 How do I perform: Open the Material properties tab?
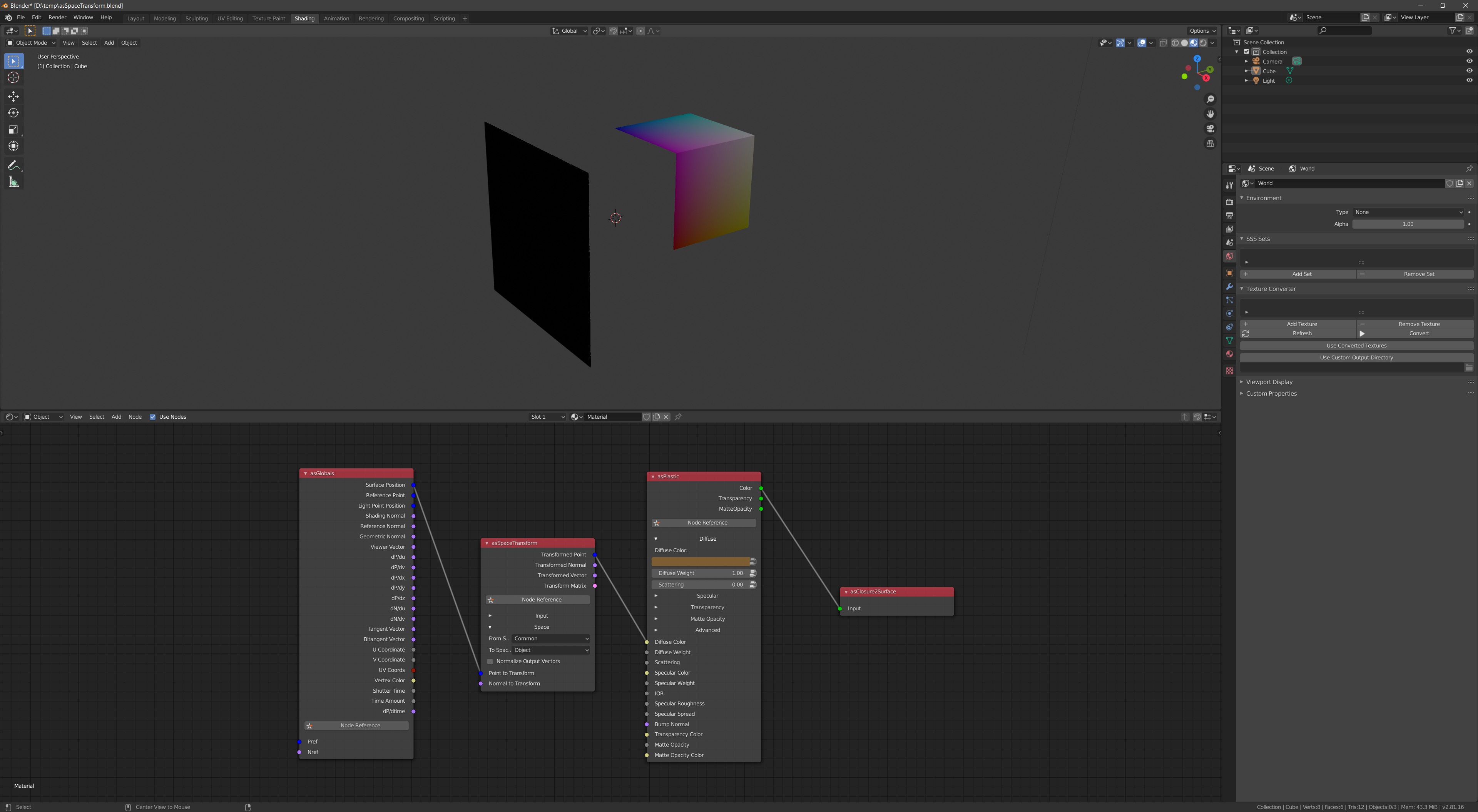tap(1230, 354)
